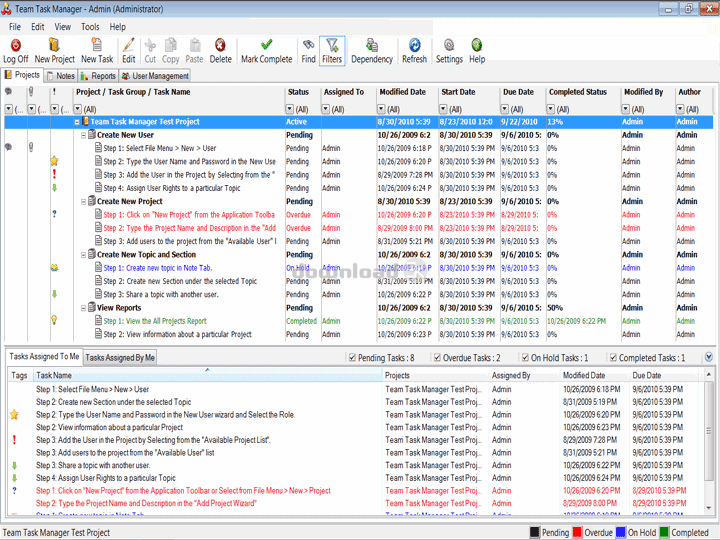Uncheck the On Hold Tasks checkbox
Viewport: 720px width, 540px height.
525,357
